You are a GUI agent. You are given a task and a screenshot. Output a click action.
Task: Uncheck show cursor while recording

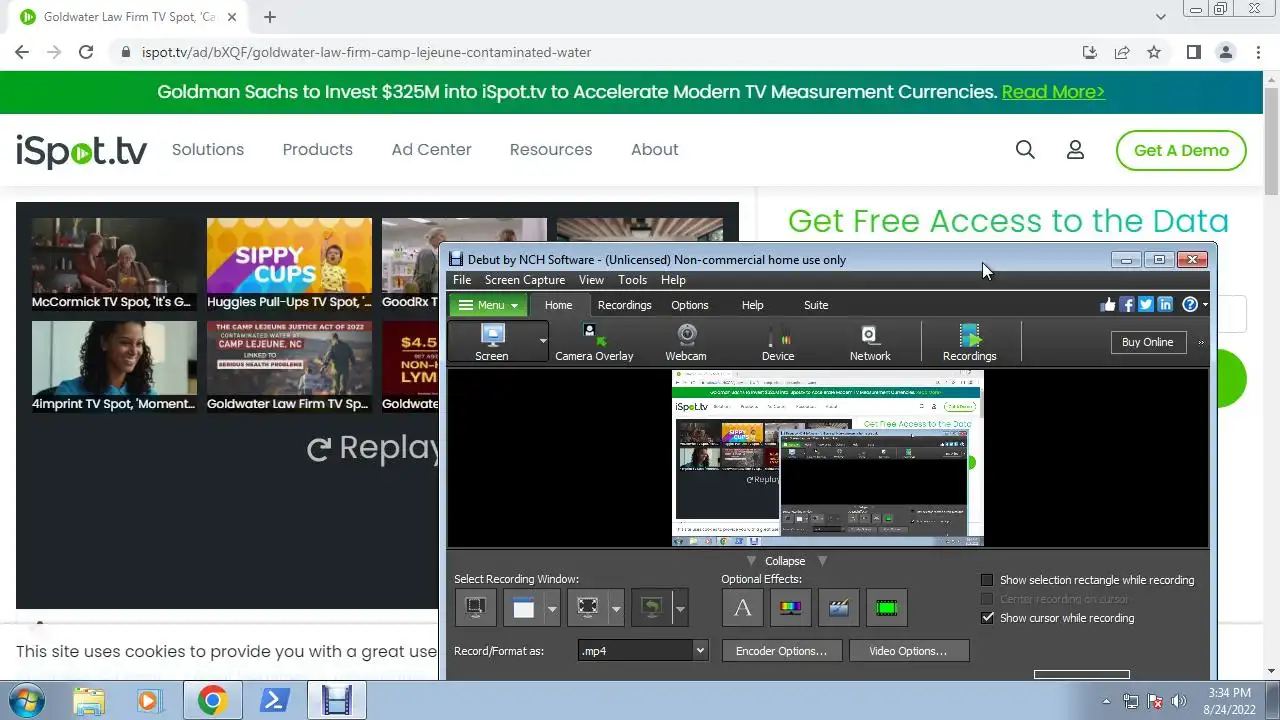pyautogui.click(x=987, y=618)
